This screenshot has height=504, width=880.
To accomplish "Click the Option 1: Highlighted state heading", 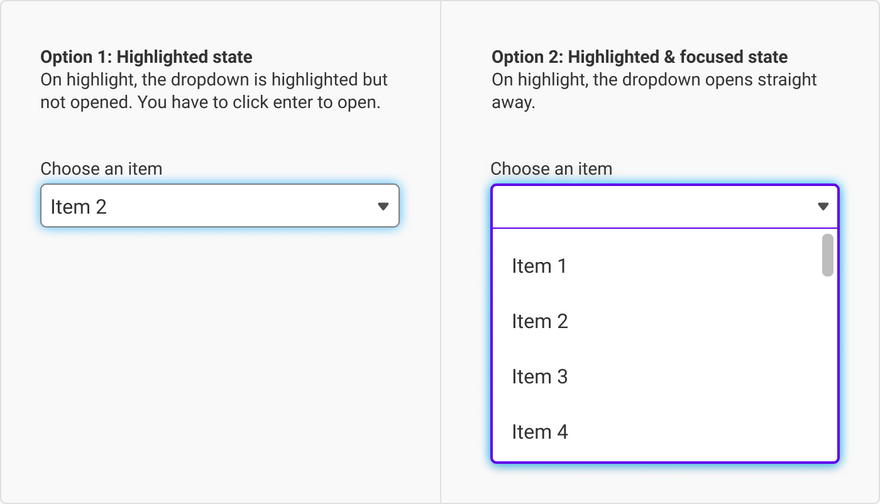I will pyautogui.click(x=146, y=57).
